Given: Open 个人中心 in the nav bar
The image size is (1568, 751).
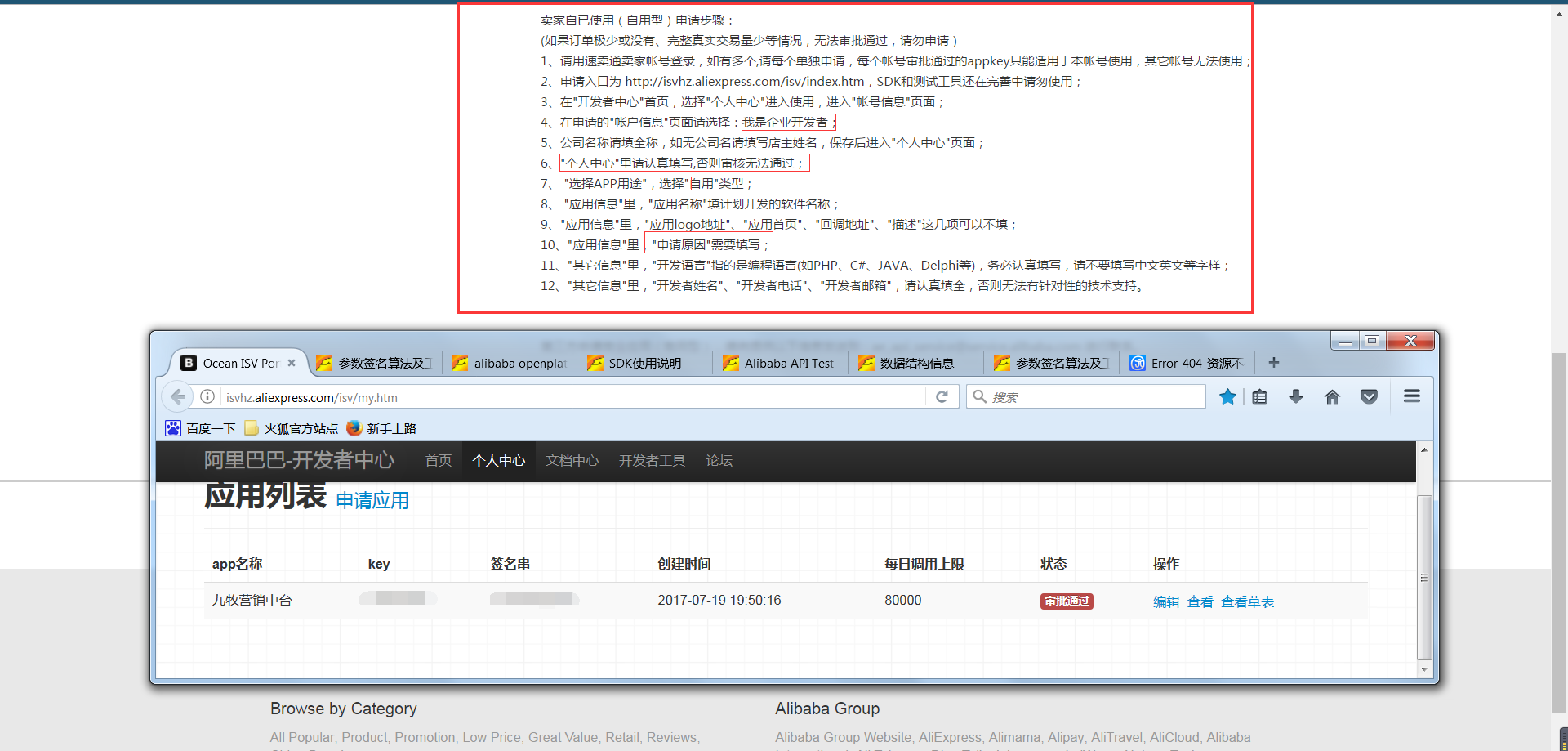Looking at the screenshot, I should click(x=499, y=461).
